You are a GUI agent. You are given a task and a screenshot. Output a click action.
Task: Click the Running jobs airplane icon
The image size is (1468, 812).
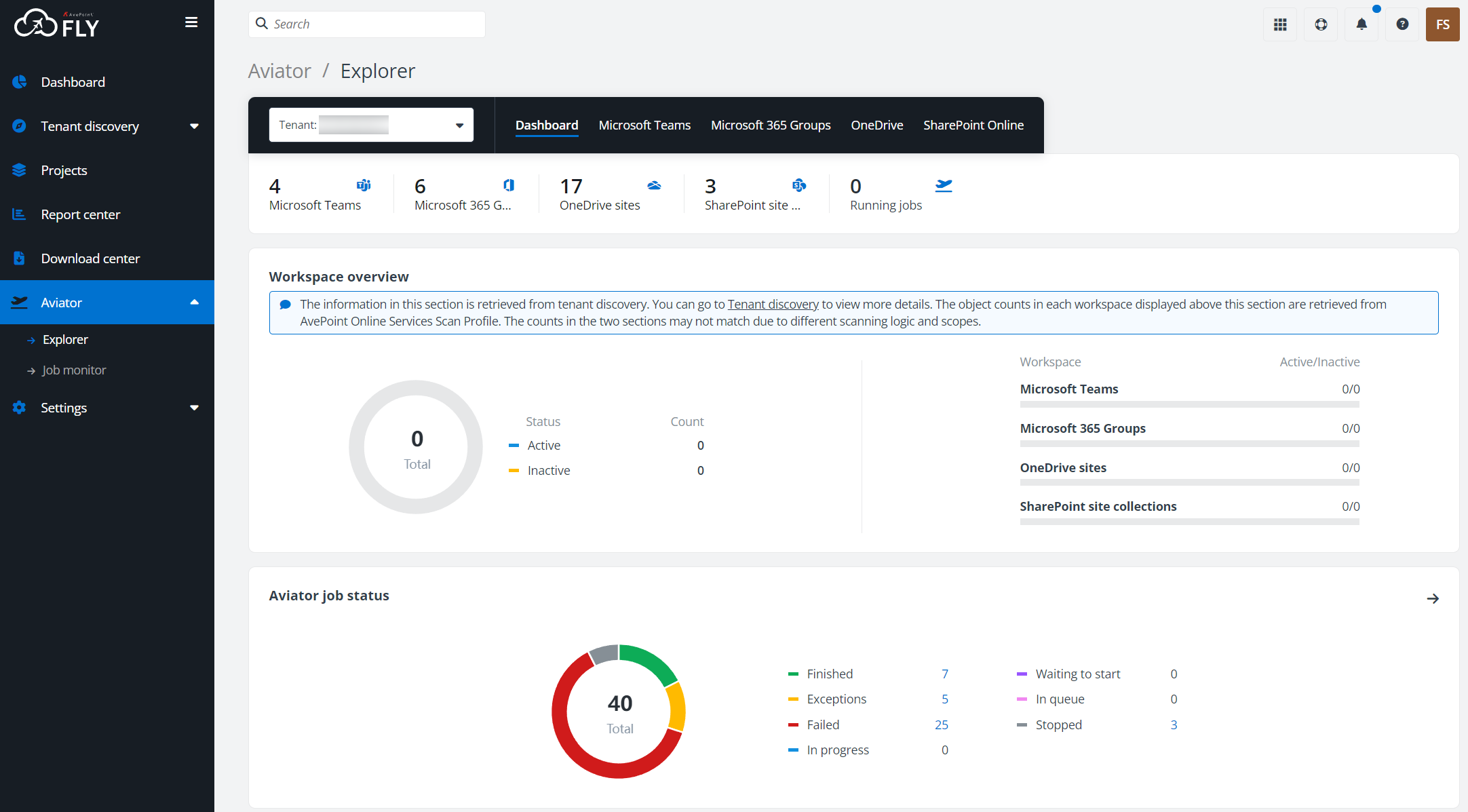click(x=944, y=185)
